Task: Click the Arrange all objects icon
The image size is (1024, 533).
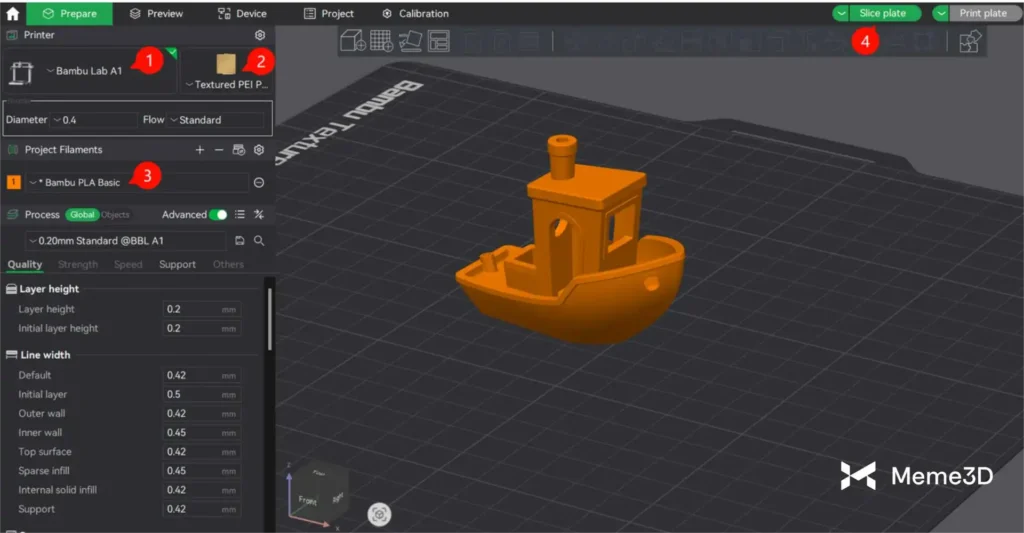Action: coord(439,41)
